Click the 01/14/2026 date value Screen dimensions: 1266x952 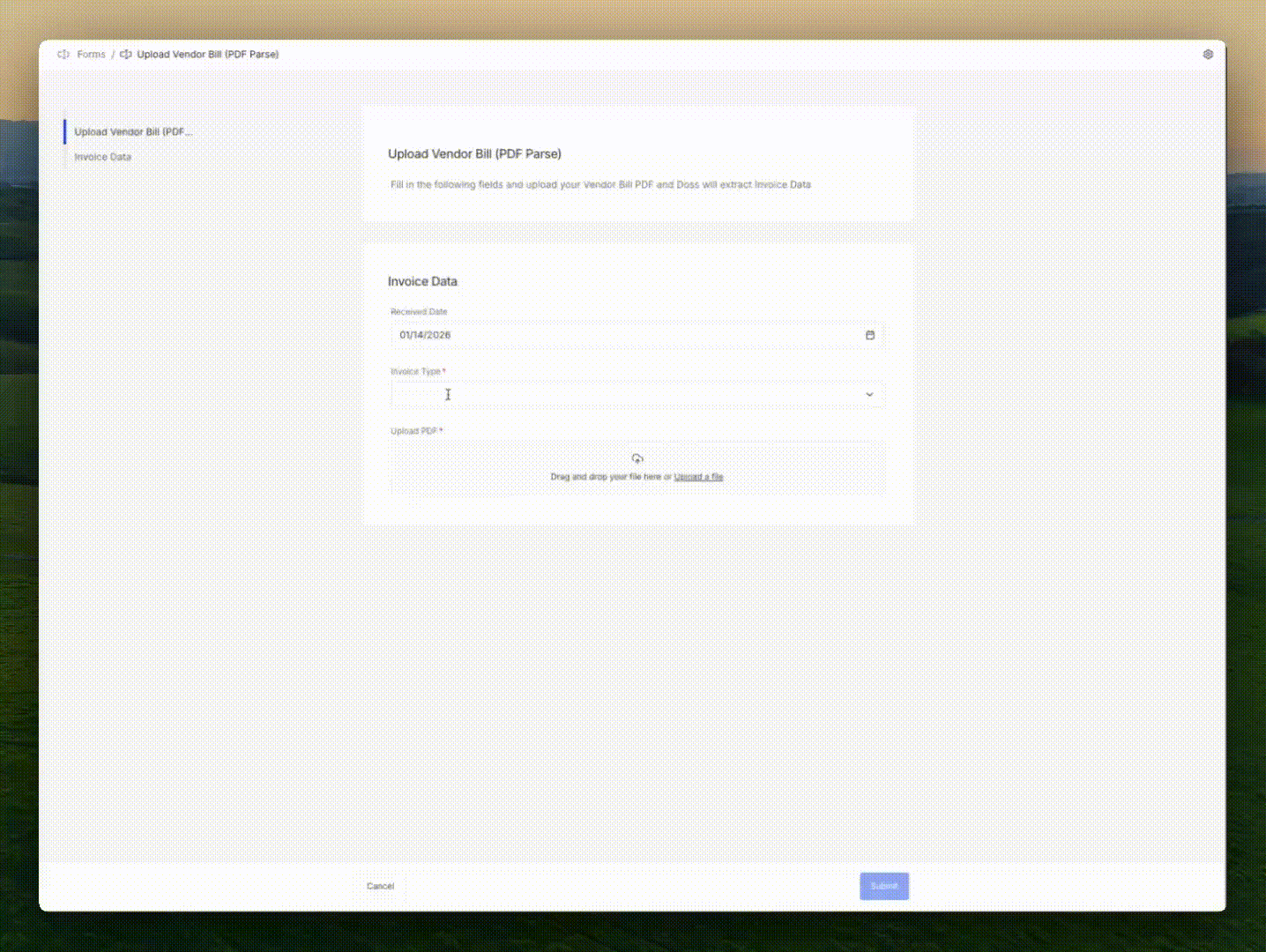click(x=425, y=335)
